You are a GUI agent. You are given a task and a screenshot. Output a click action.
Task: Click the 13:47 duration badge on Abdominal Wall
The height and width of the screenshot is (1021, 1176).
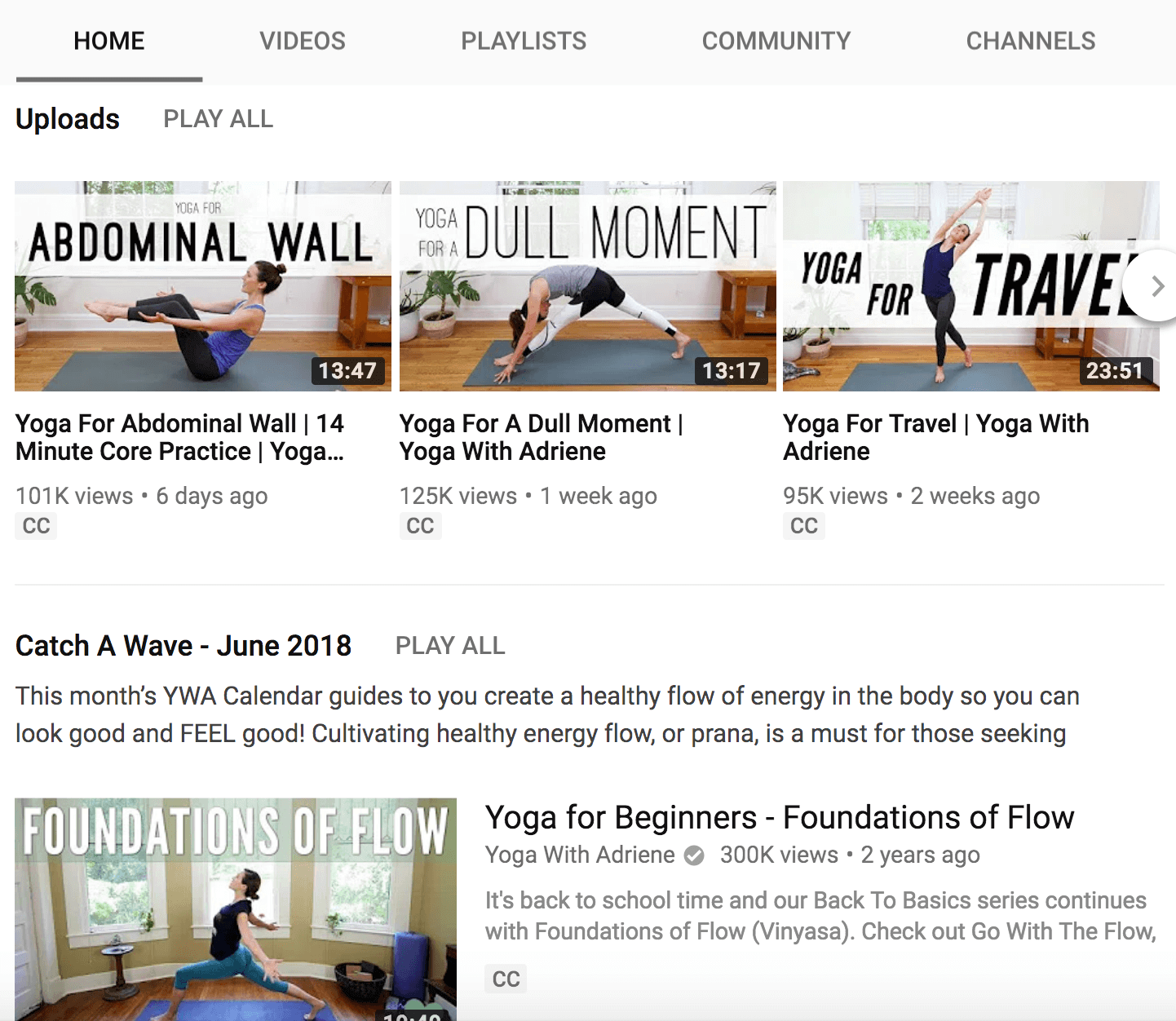click(347, 371)
